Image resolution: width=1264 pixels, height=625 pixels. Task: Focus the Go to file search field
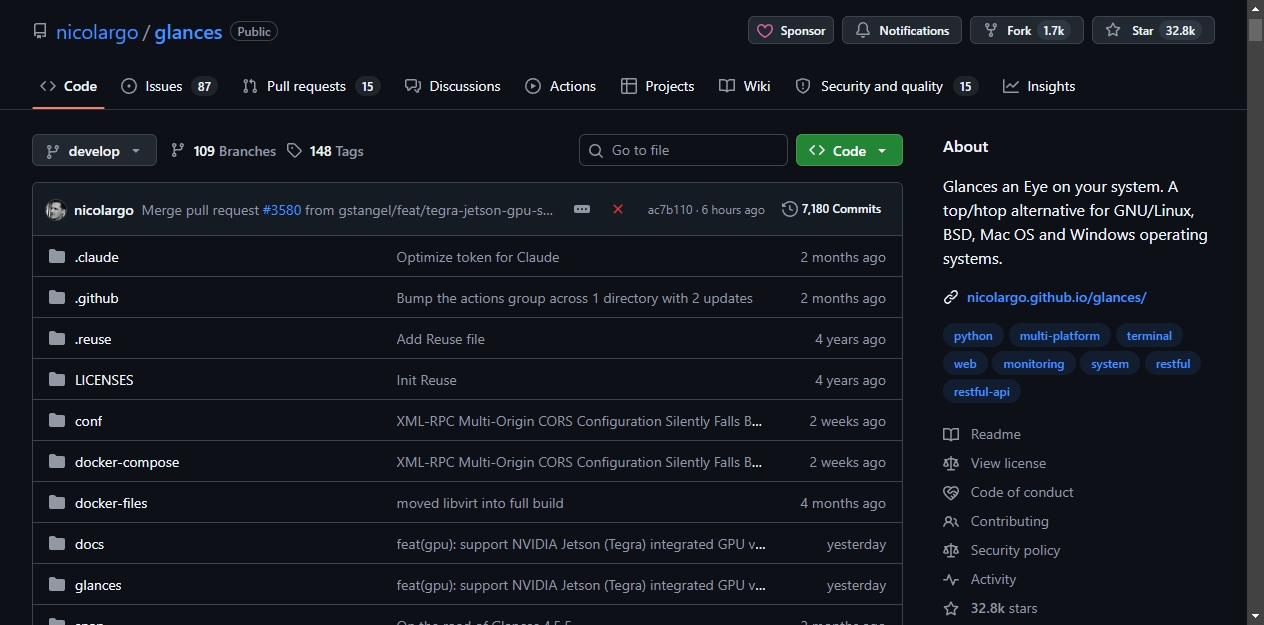pos(683,150)
